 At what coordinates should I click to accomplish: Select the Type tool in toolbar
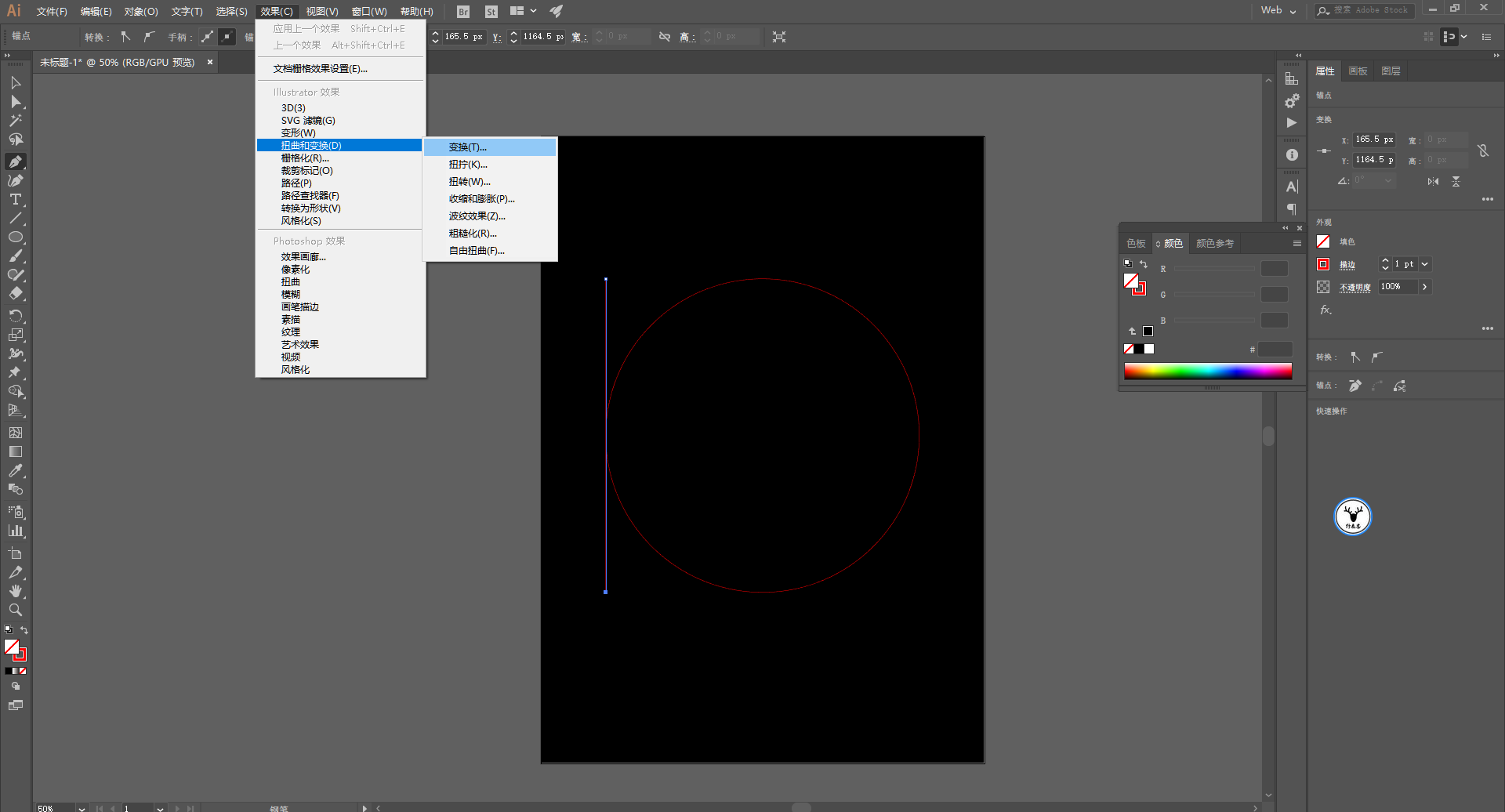pos(16,199)
